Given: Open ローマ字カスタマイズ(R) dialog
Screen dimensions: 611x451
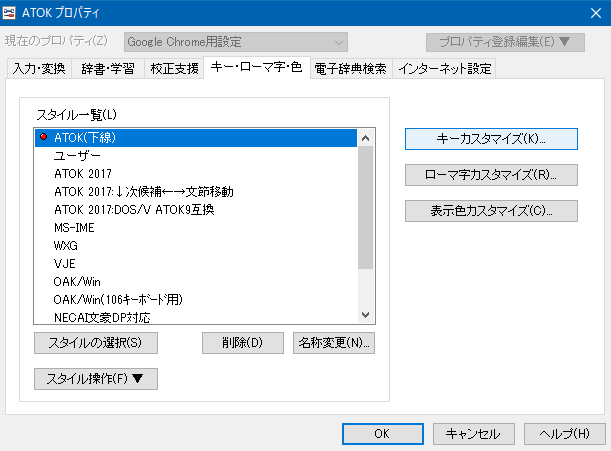Looking at the screenshot, I should point(491,175).
